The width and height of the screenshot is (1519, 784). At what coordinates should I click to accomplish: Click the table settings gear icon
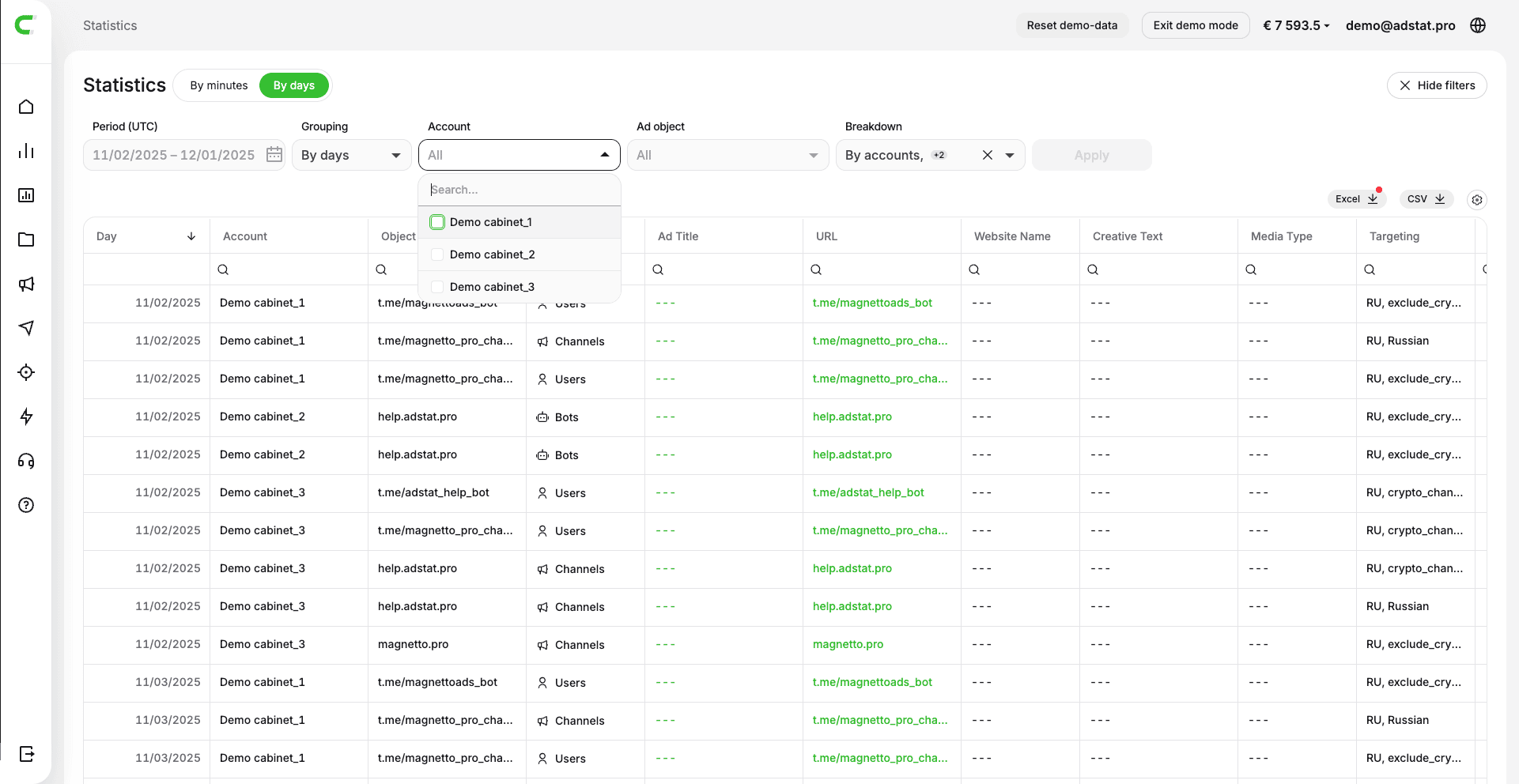click(1476, 200)
